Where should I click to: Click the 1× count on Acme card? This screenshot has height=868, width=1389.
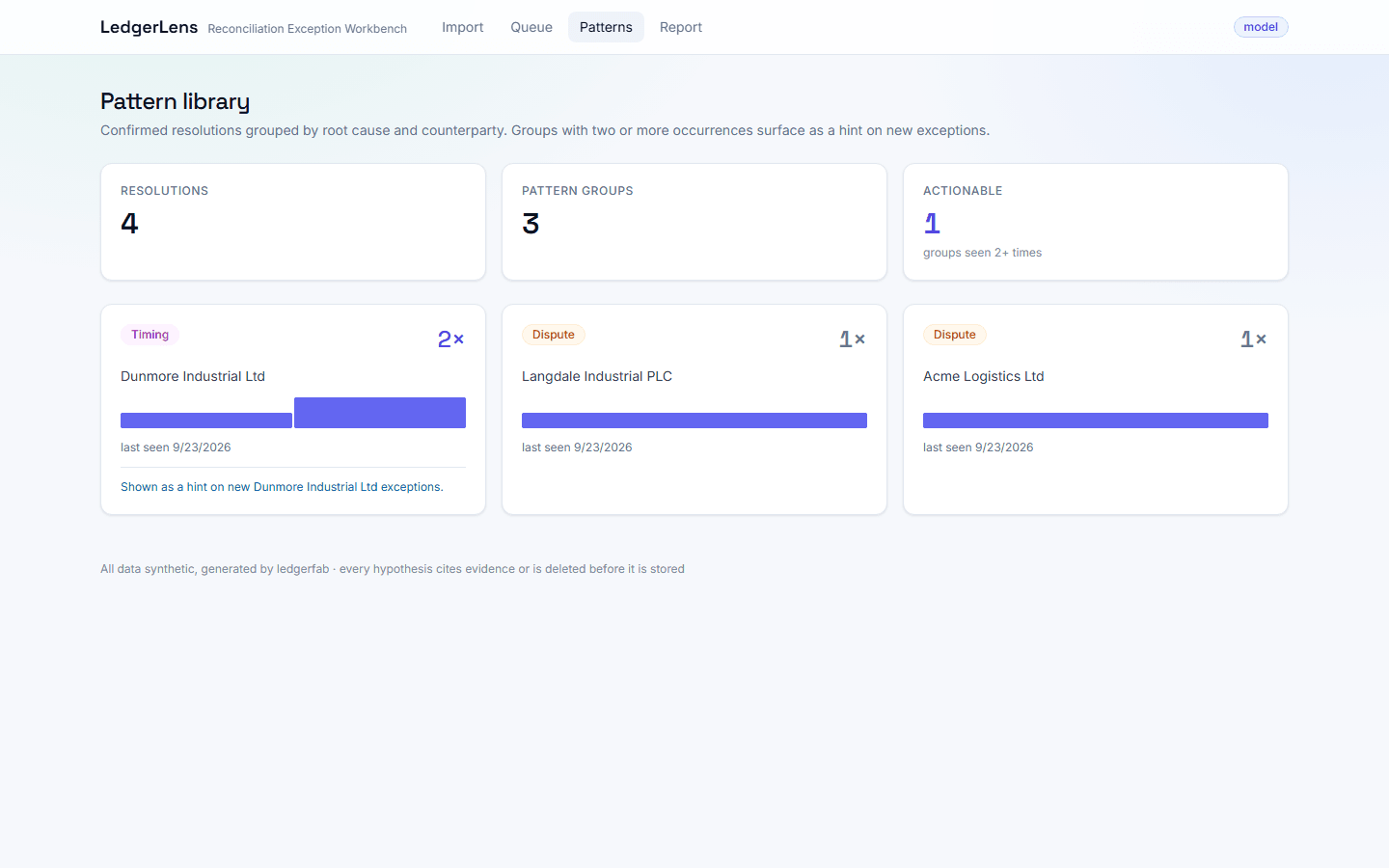(x=1253, y=339)
